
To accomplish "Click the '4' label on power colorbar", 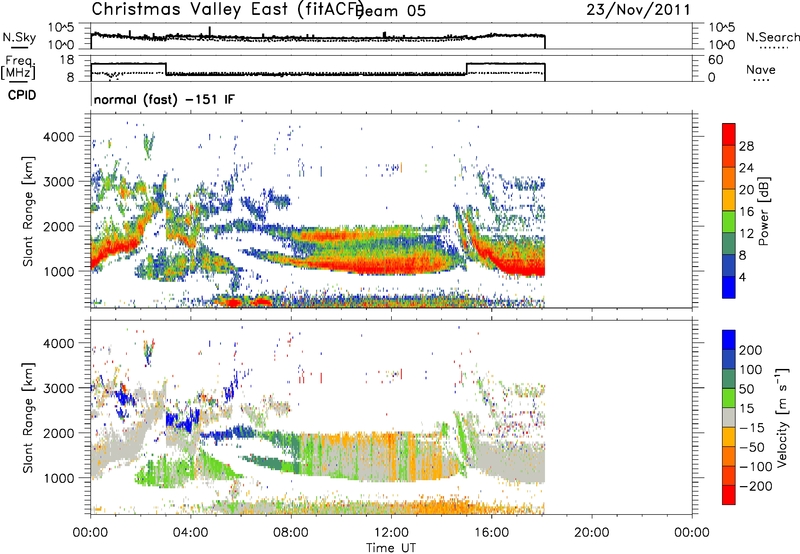I will tap(742, 277).
